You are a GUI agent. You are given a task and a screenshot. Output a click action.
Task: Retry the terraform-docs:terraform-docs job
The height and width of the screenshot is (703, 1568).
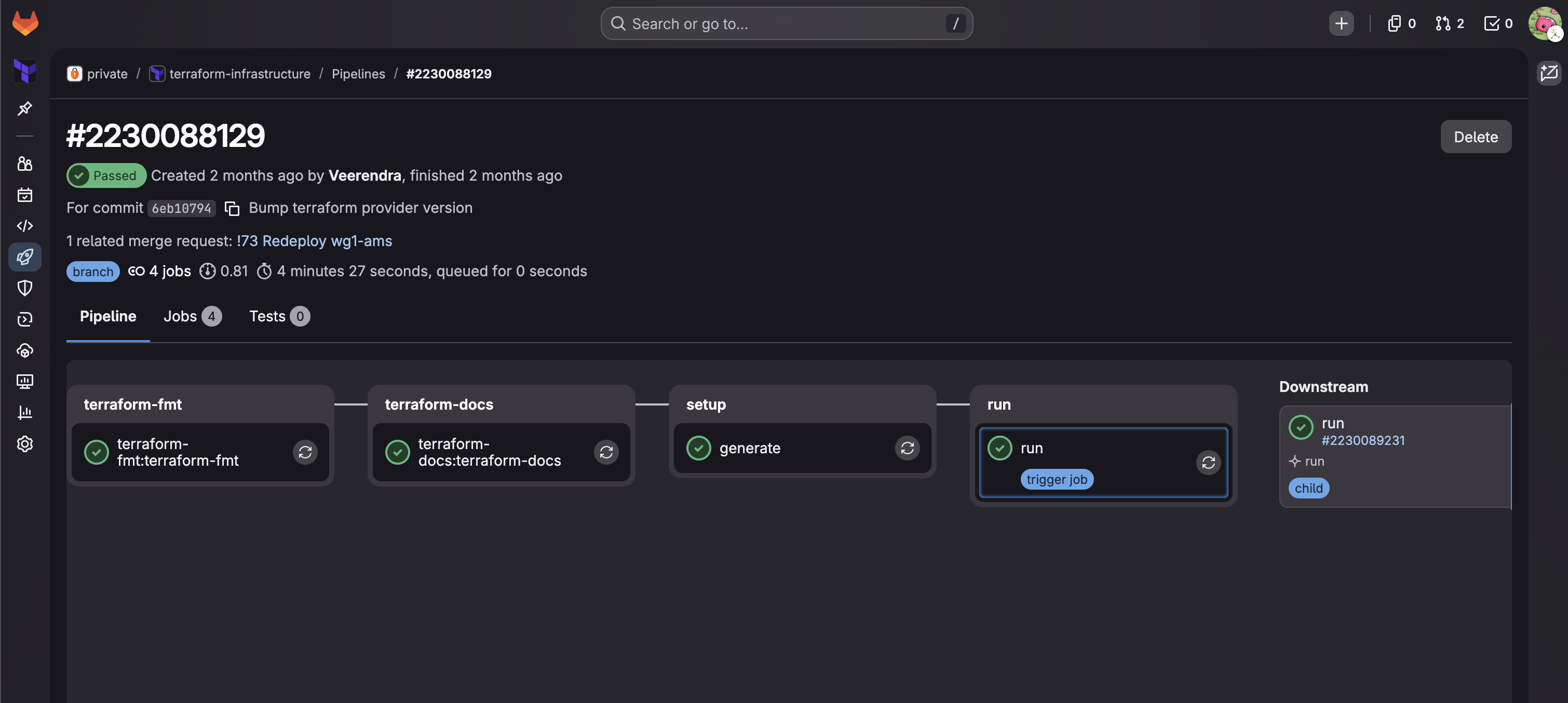pyautogui.click(x=606, y=452)
